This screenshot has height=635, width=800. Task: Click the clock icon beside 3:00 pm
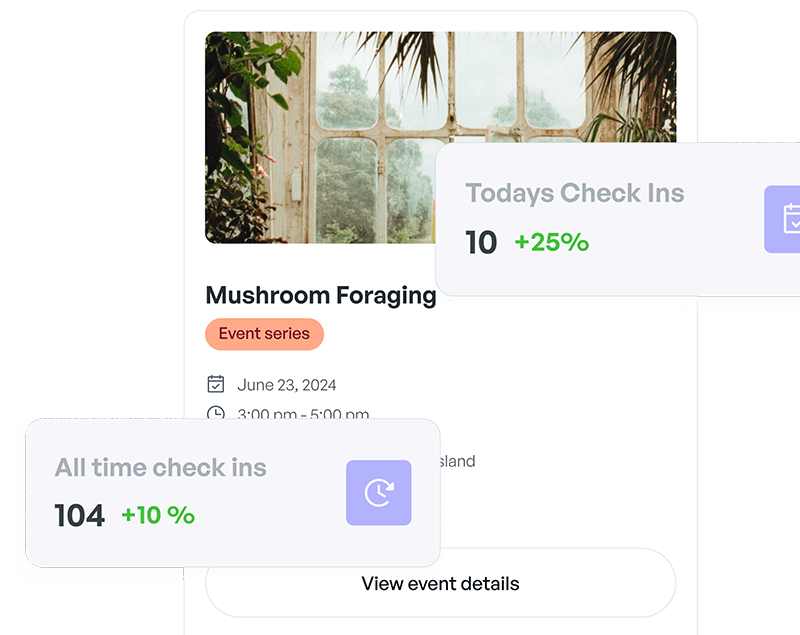click(x=216, y=412)
